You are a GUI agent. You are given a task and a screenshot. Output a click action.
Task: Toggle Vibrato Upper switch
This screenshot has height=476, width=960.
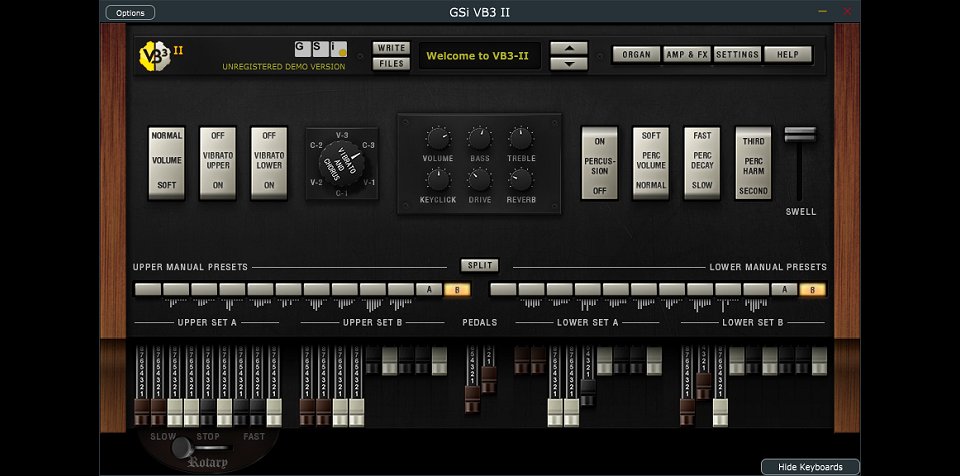(218, 162)
